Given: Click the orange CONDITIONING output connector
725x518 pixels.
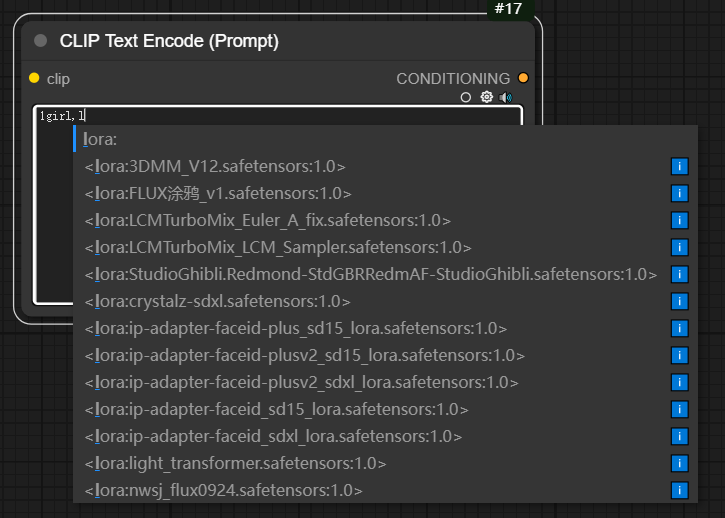Looking at the screenshot, I should 523,78.
